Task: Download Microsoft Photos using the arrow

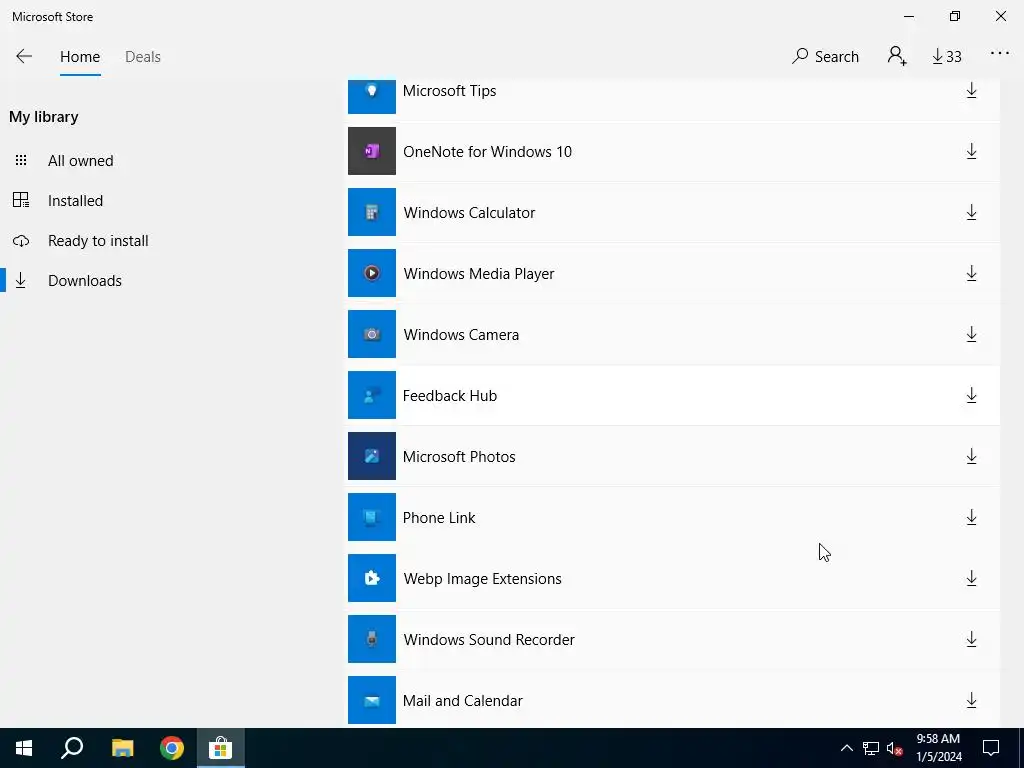Action: [x=971, y=456]
